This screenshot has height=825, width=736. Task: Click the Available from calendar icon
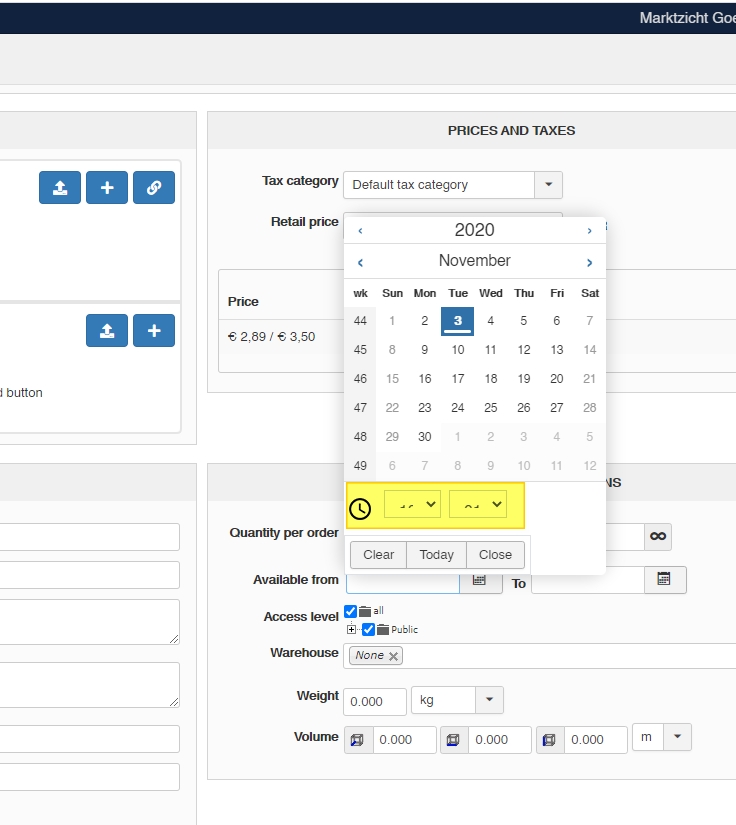479,579
